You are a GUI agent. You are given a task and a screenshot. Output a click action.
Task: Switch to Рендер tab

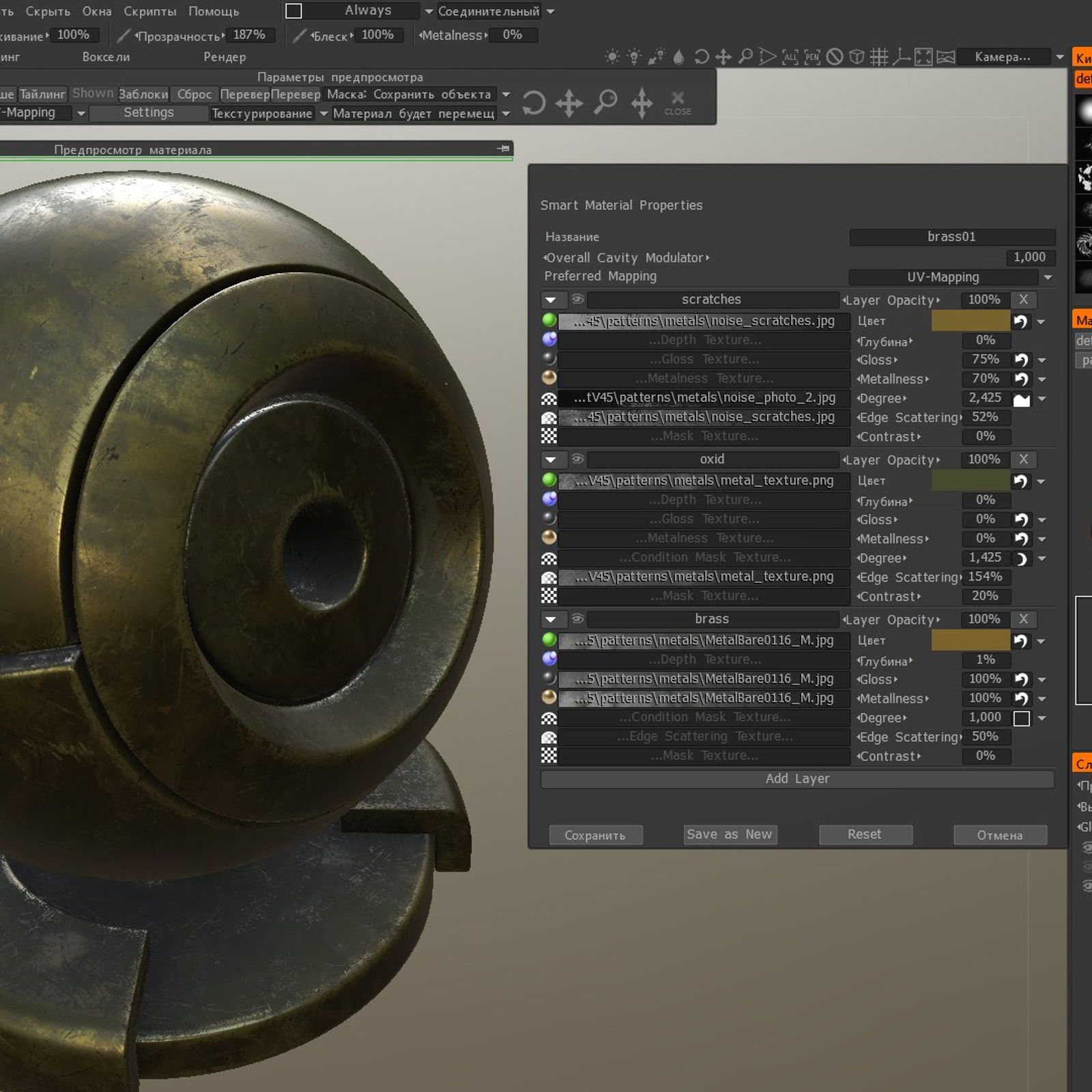pyautogui.click(x=225, y=57)
